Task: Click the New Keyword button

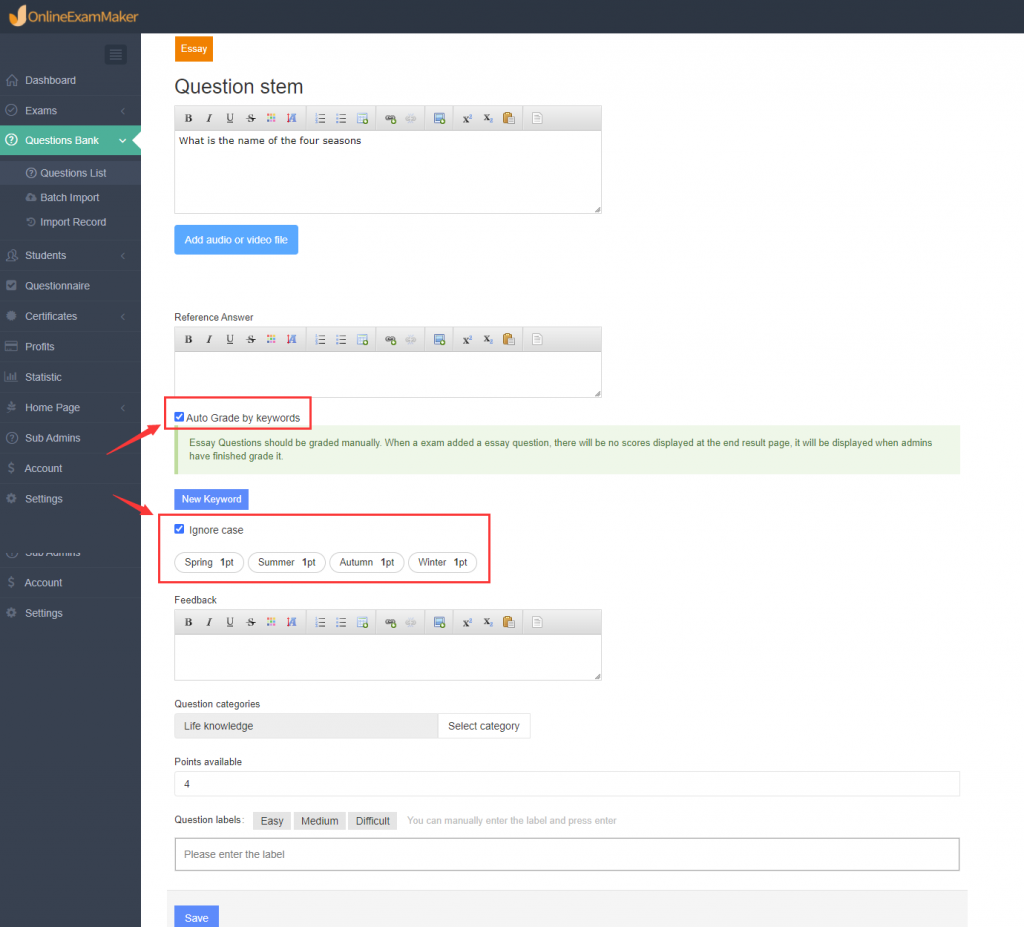Action: (210, 499)
